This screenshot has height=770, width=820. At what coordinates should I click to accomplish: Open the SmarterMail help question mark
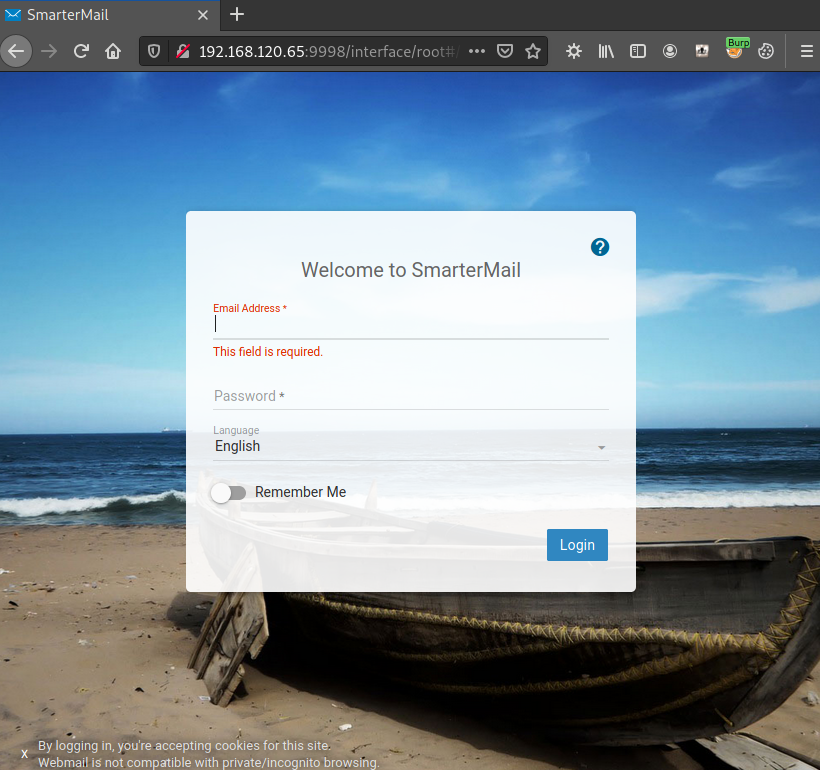[x=600, y=247]
